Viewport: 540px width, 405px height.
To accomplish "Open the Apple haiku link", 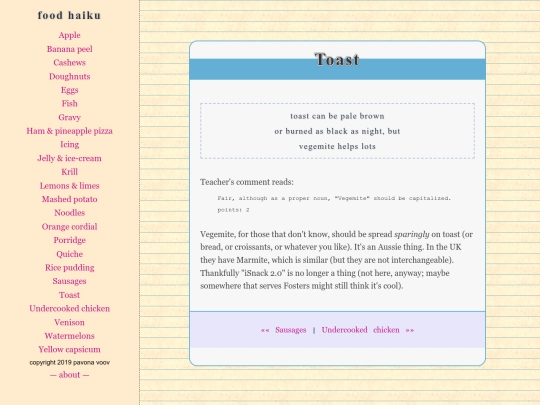I will [69, 35].
